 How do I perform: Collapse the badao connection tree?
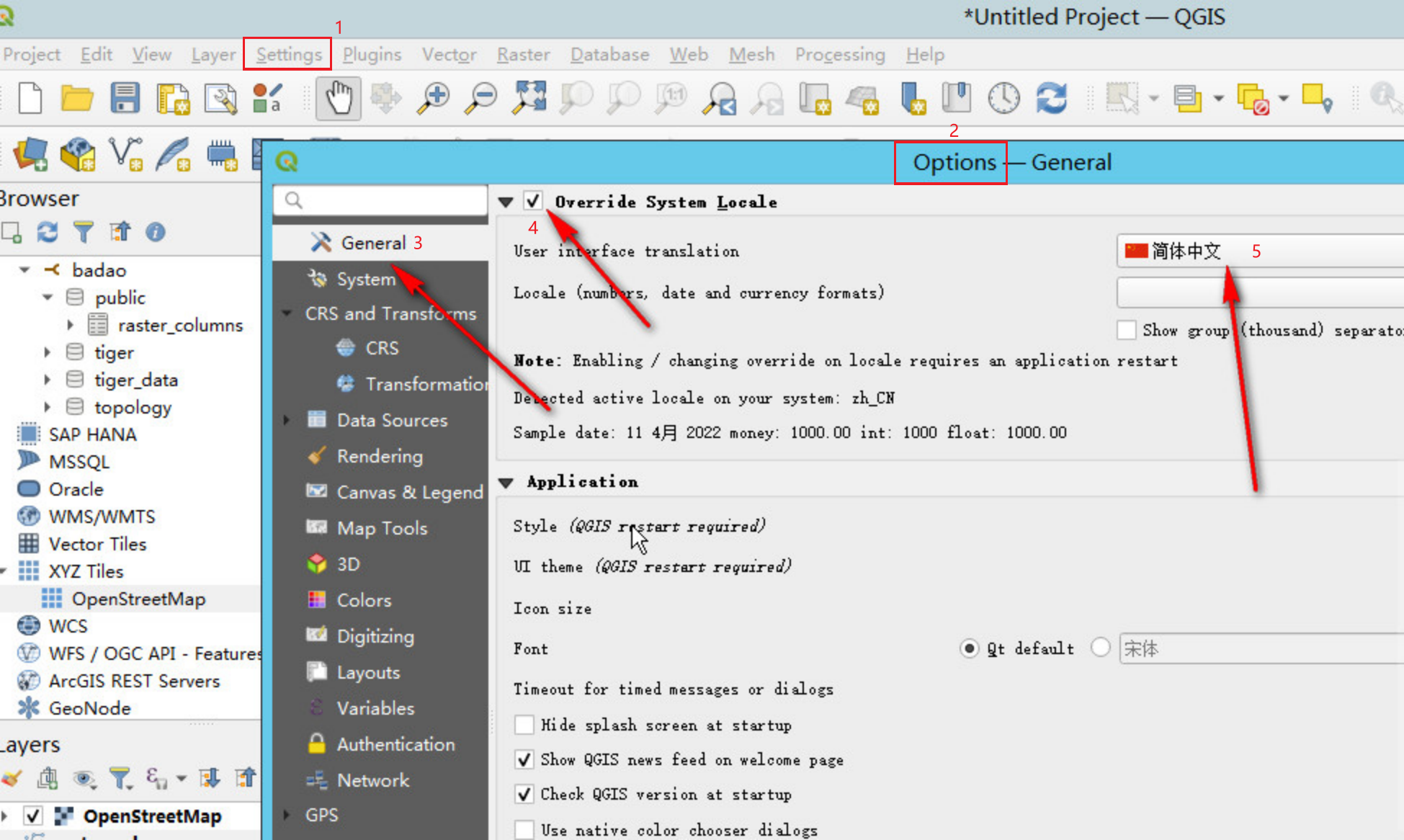[x=24, y=270]
